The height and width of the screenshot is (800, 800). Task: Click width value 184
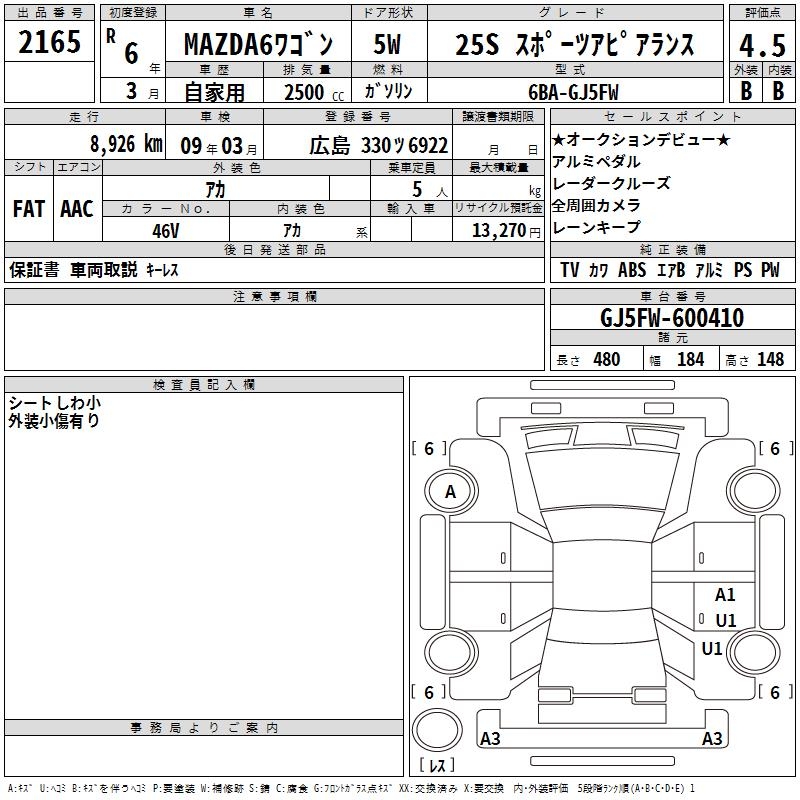click(690, 360)
